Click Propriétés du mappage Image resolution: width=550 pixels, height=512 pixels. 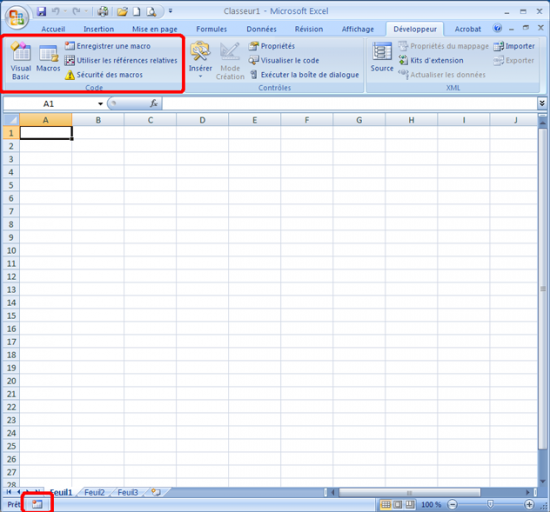(443, 46)
